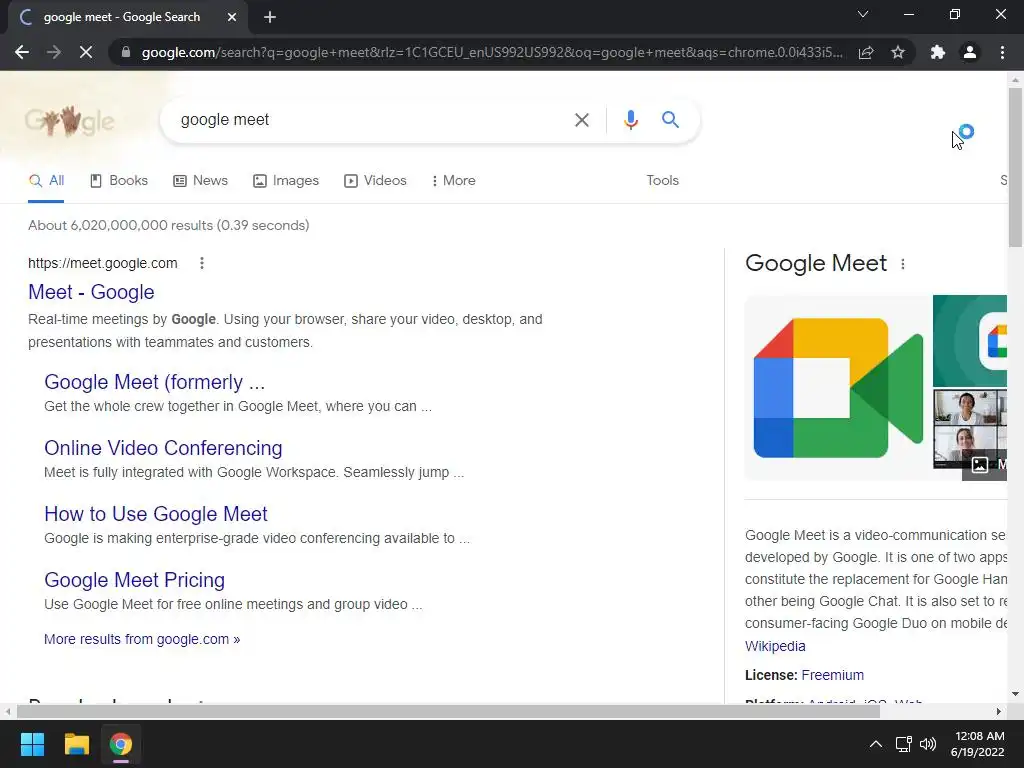Open network status tray icon
1024x768 pixels.
point(903,744)
